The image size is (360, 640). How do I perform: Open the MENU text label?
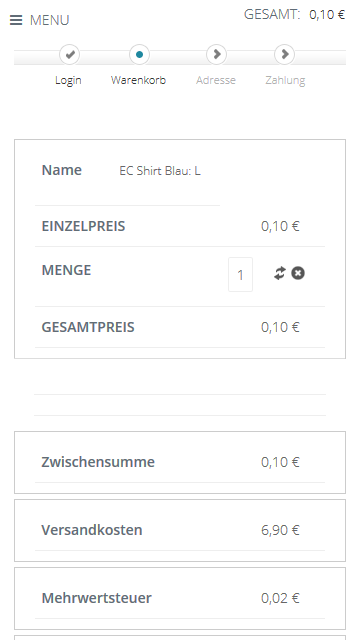point(49,20)
